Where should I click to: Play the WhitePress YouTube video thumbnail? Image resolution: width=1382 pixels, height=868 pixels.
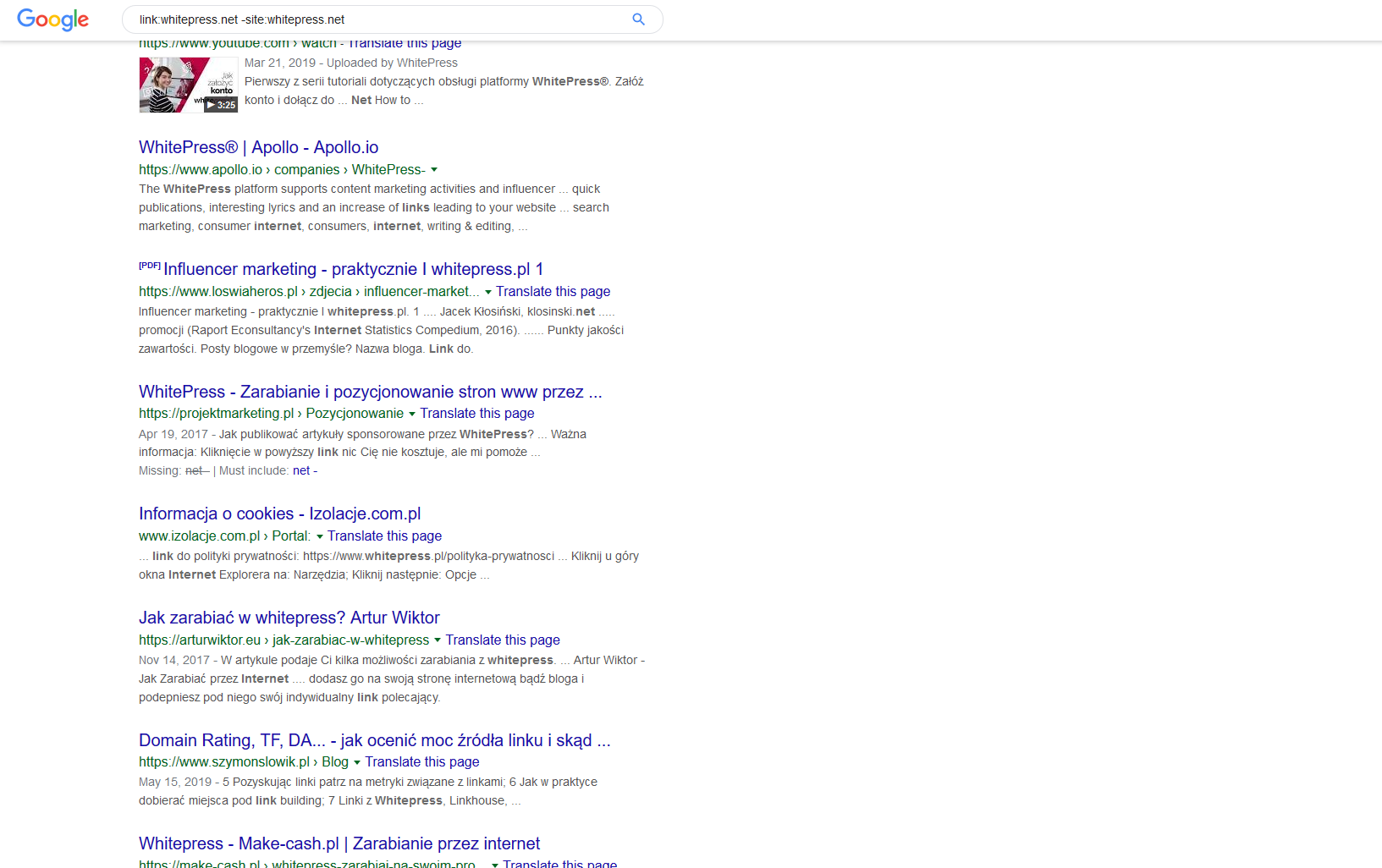(188, 85)
